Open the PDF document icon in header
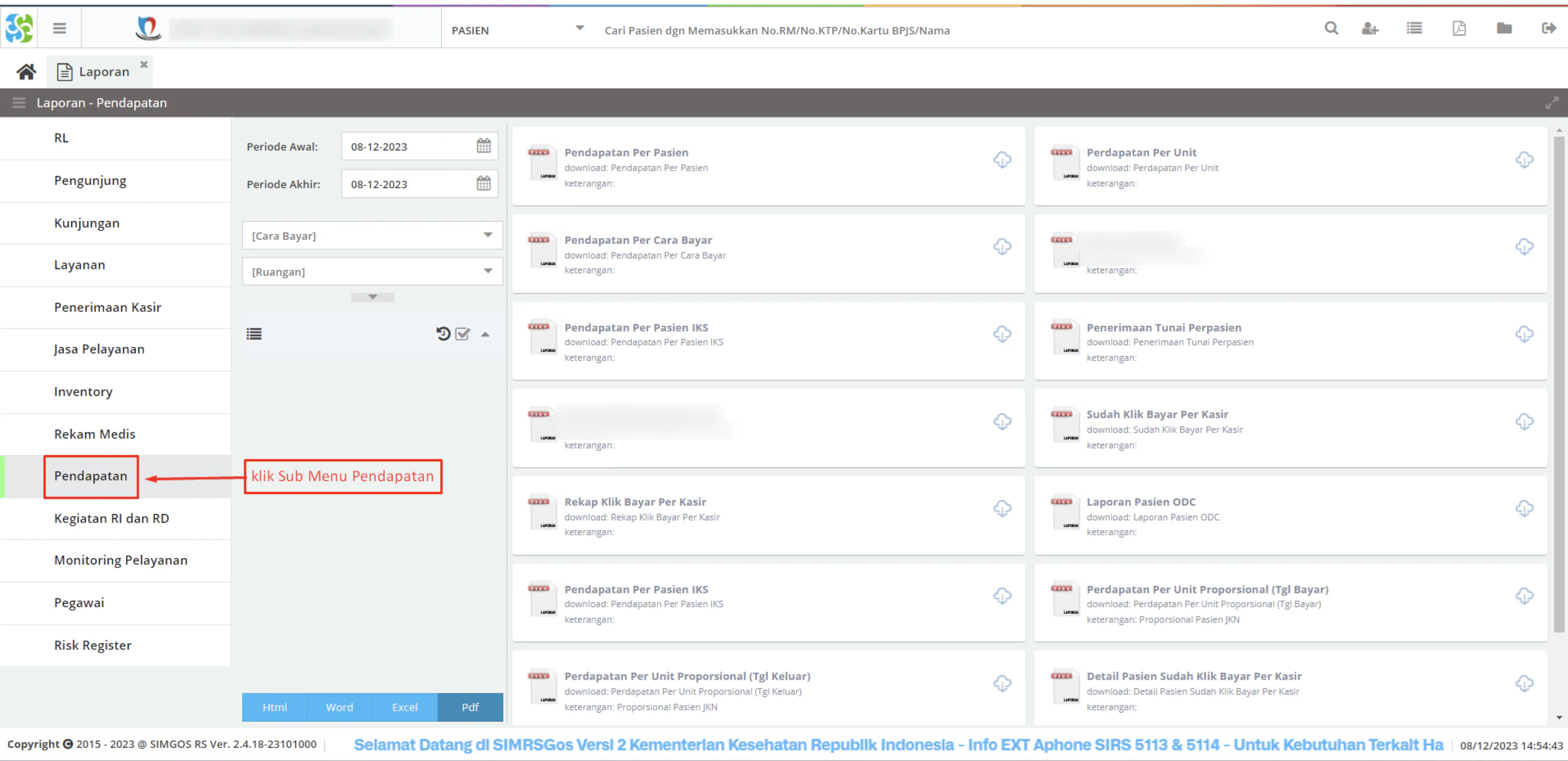Viewport: 1568px width, 761px height. click(1459, 28)
